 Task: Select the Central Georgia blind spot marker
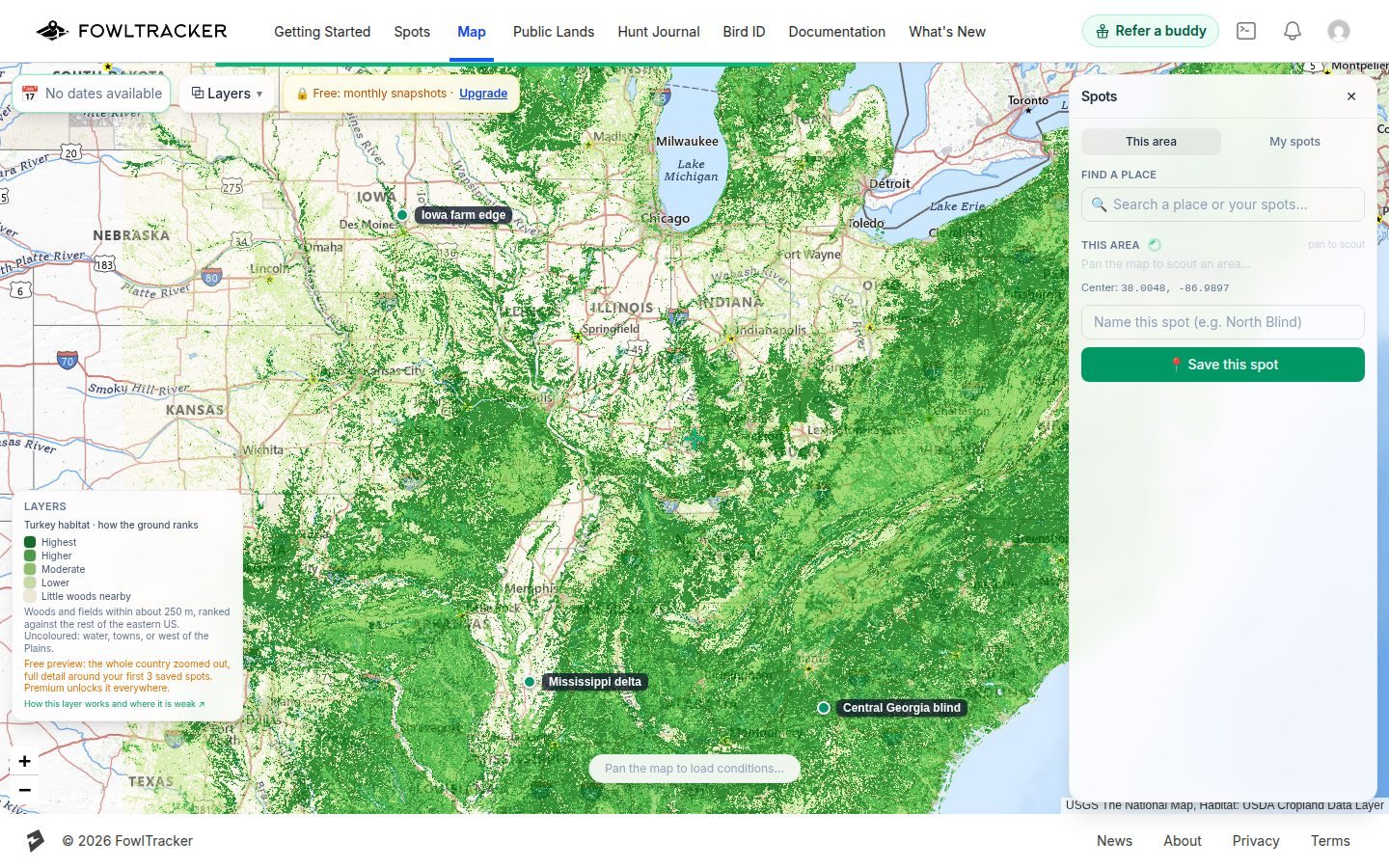coord(824,708)
